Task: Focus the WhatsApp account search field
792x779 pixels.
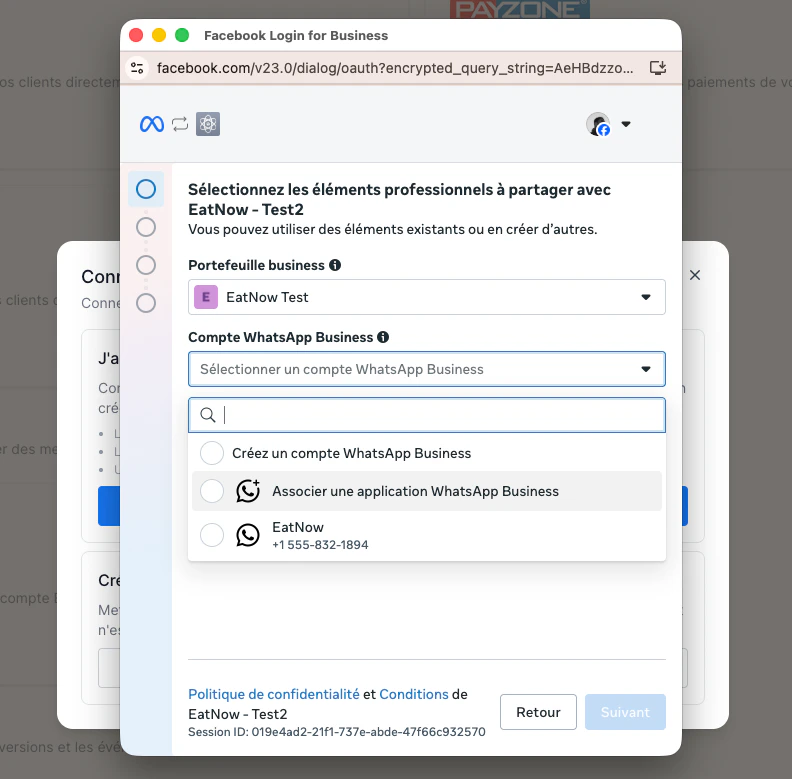Action: (x=427, y=415)
